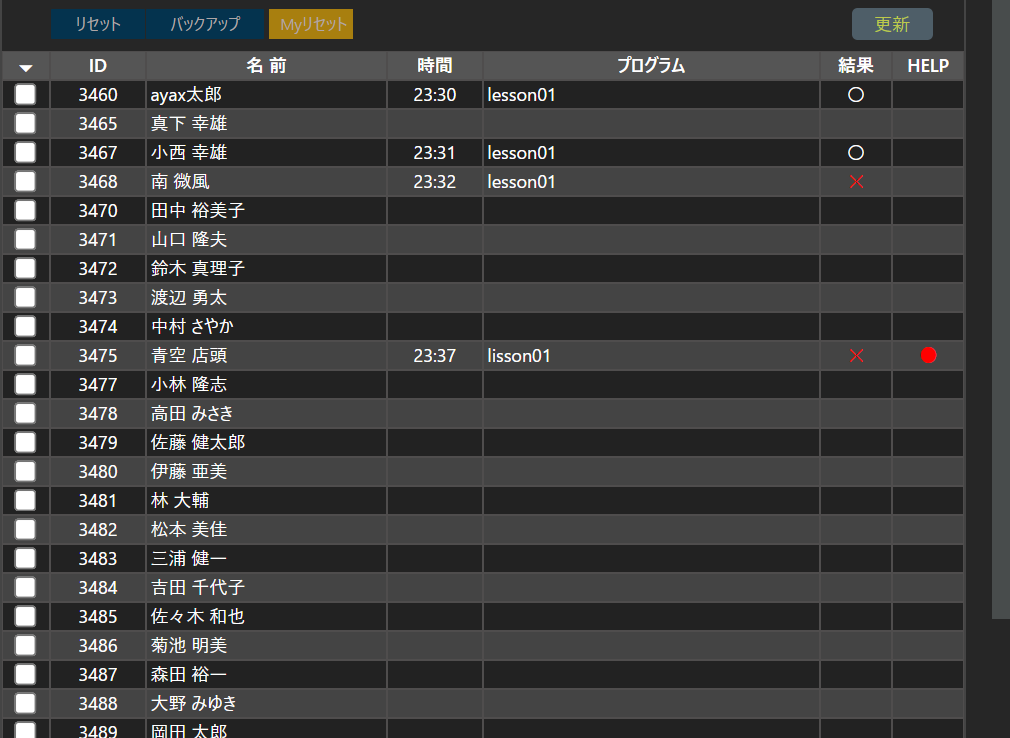This screenshot has width=1010, height=738.
Task: Select the Myリセット button
Action: (310, 24)
